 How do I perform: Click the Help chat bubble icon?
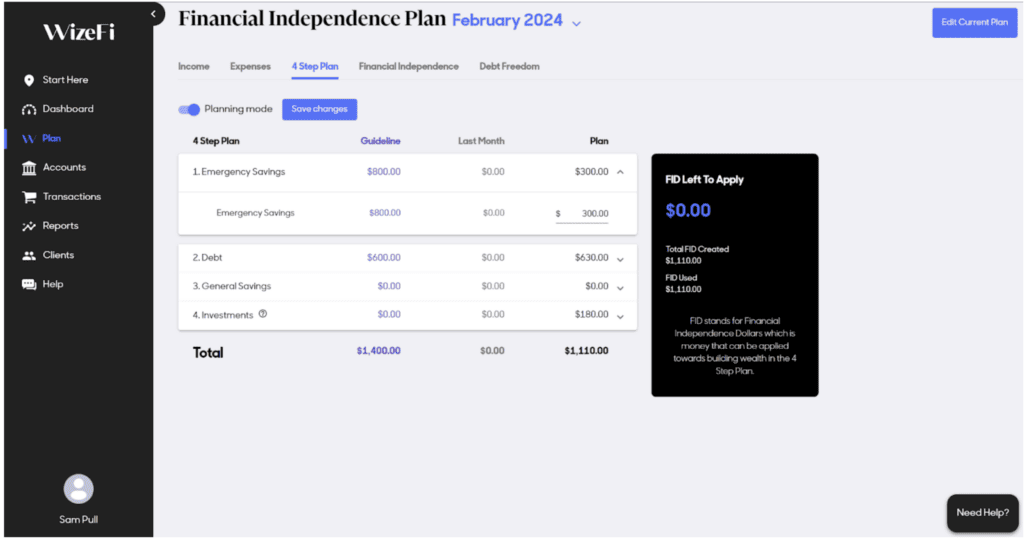29,285
